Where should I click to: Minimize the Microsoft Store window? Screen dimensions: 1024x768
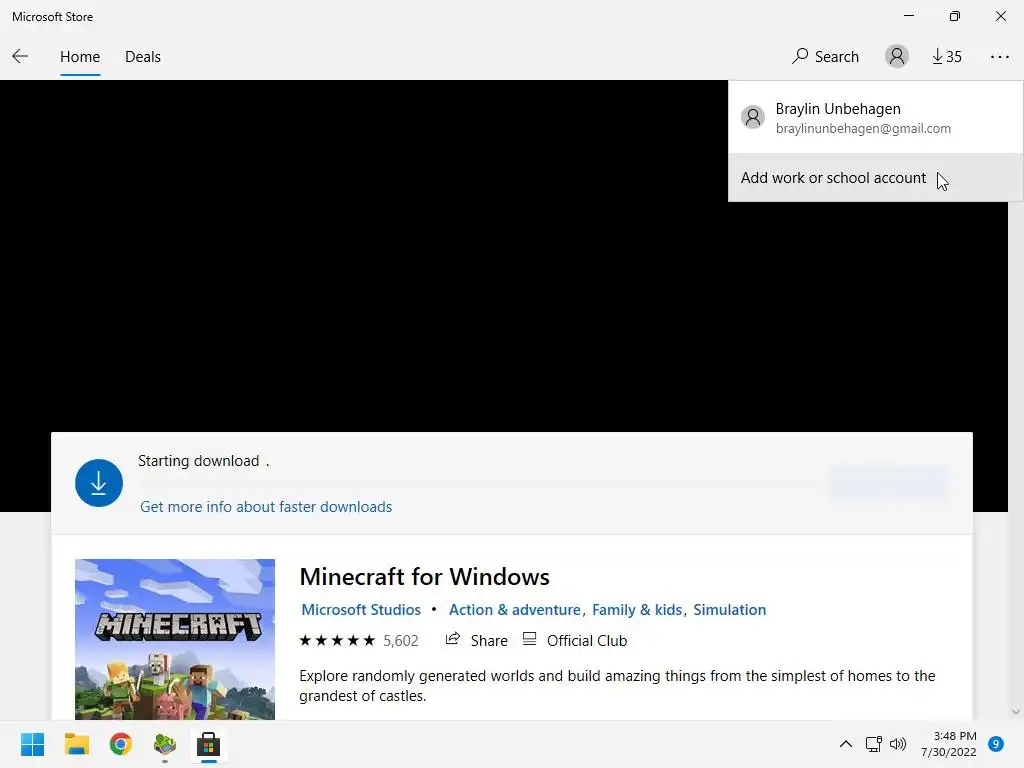(909, 16)
